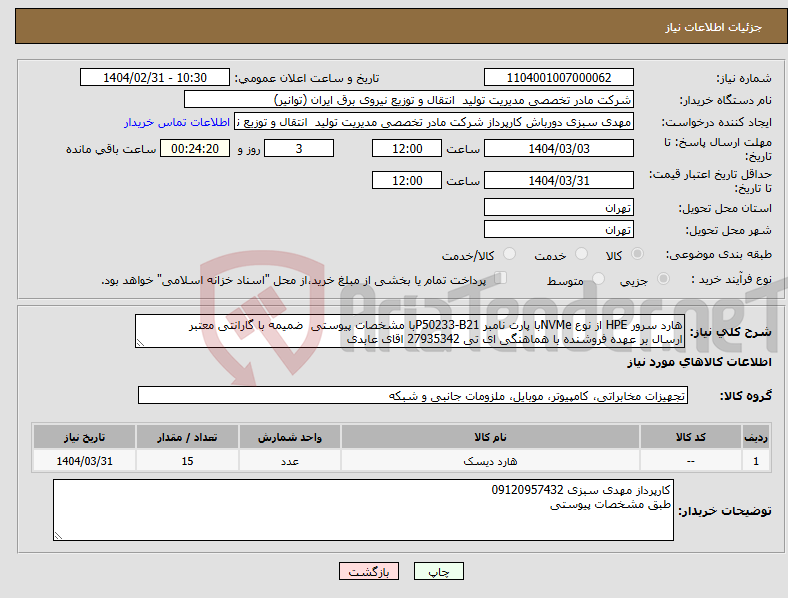Click the ساعت باقی مانده label
This screenshot has width=788, height=598.
(111, 149)
